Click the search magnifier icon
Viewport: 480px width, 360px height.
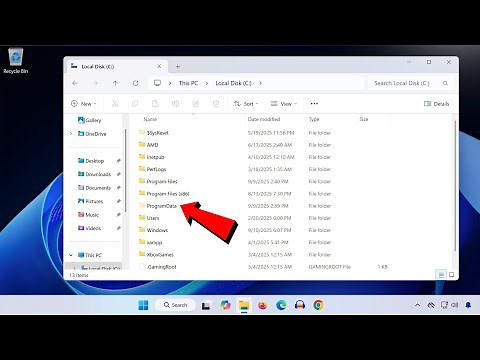pos(445,83)
